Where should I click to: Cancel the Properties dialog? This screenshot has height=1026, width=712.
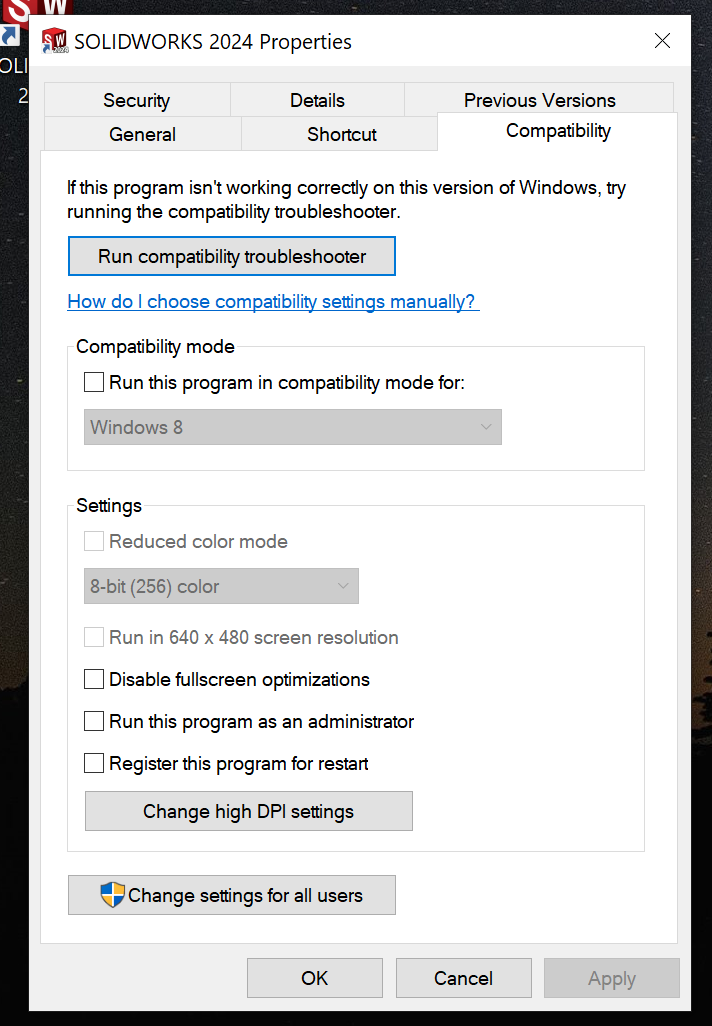[x=463, y=978]
